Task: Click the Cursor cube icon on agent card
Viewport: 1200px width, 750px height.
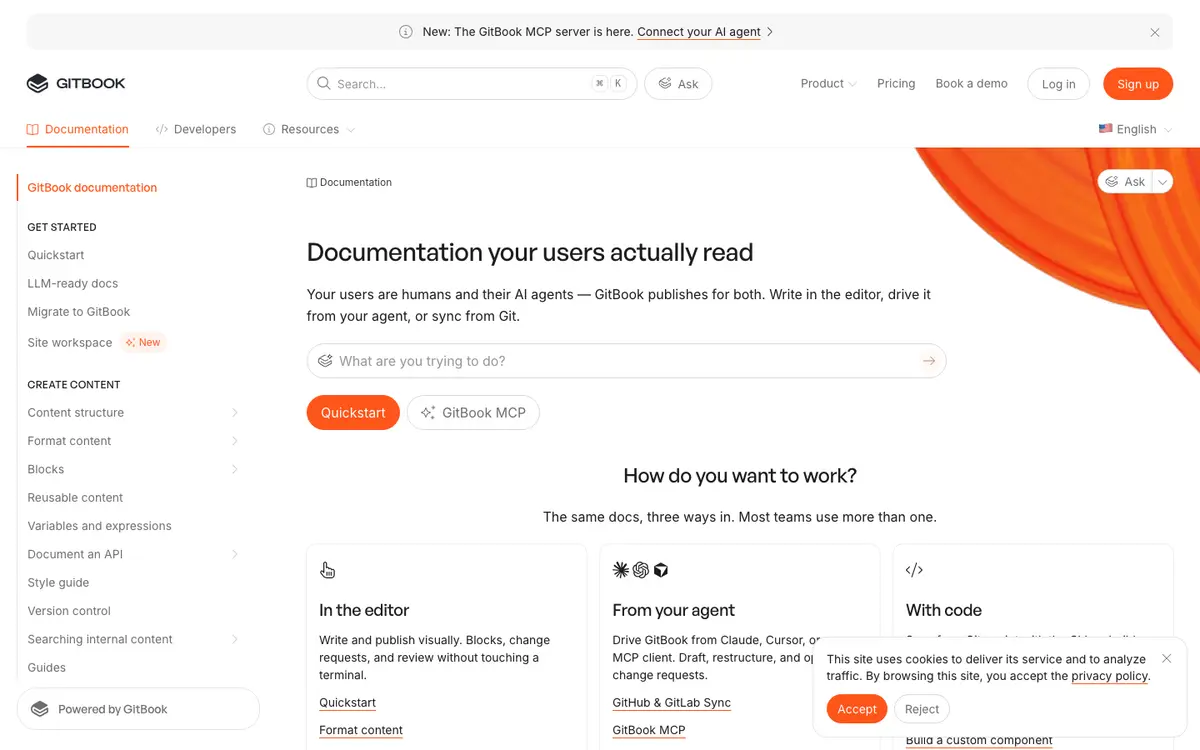Action: [661, 570]
